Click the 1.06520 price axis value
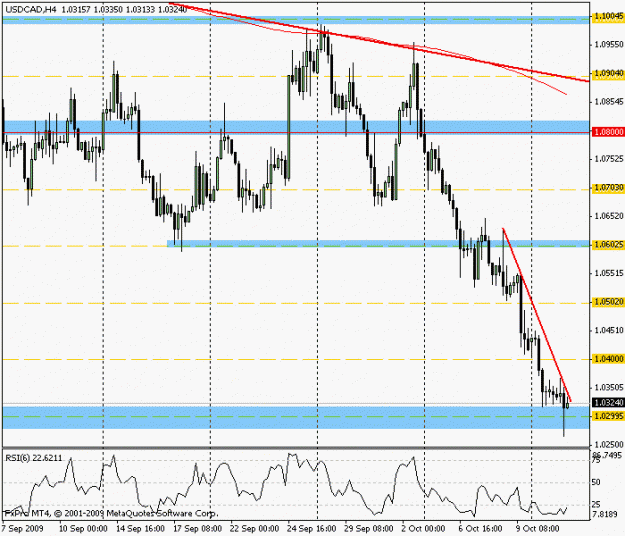Screen dimensions: 625x536 608,216
